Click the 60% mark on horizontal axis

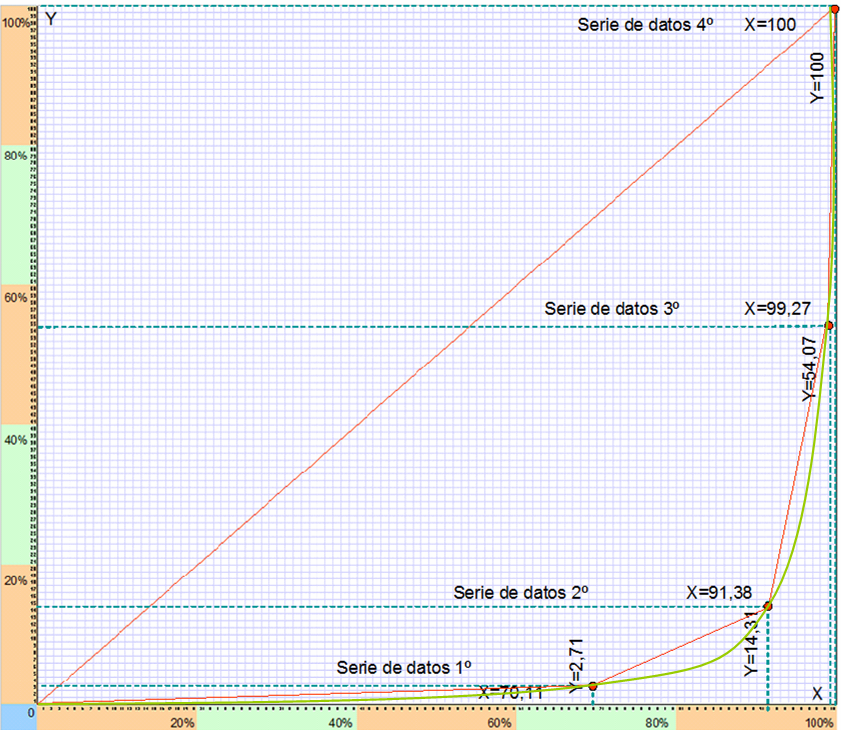pyautogui.click(x=500, y=722)
